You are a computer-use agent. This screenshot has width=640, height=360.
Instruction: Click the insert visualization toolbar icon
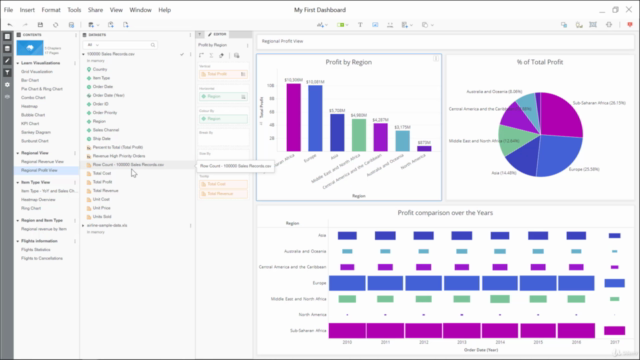point(322,25)
